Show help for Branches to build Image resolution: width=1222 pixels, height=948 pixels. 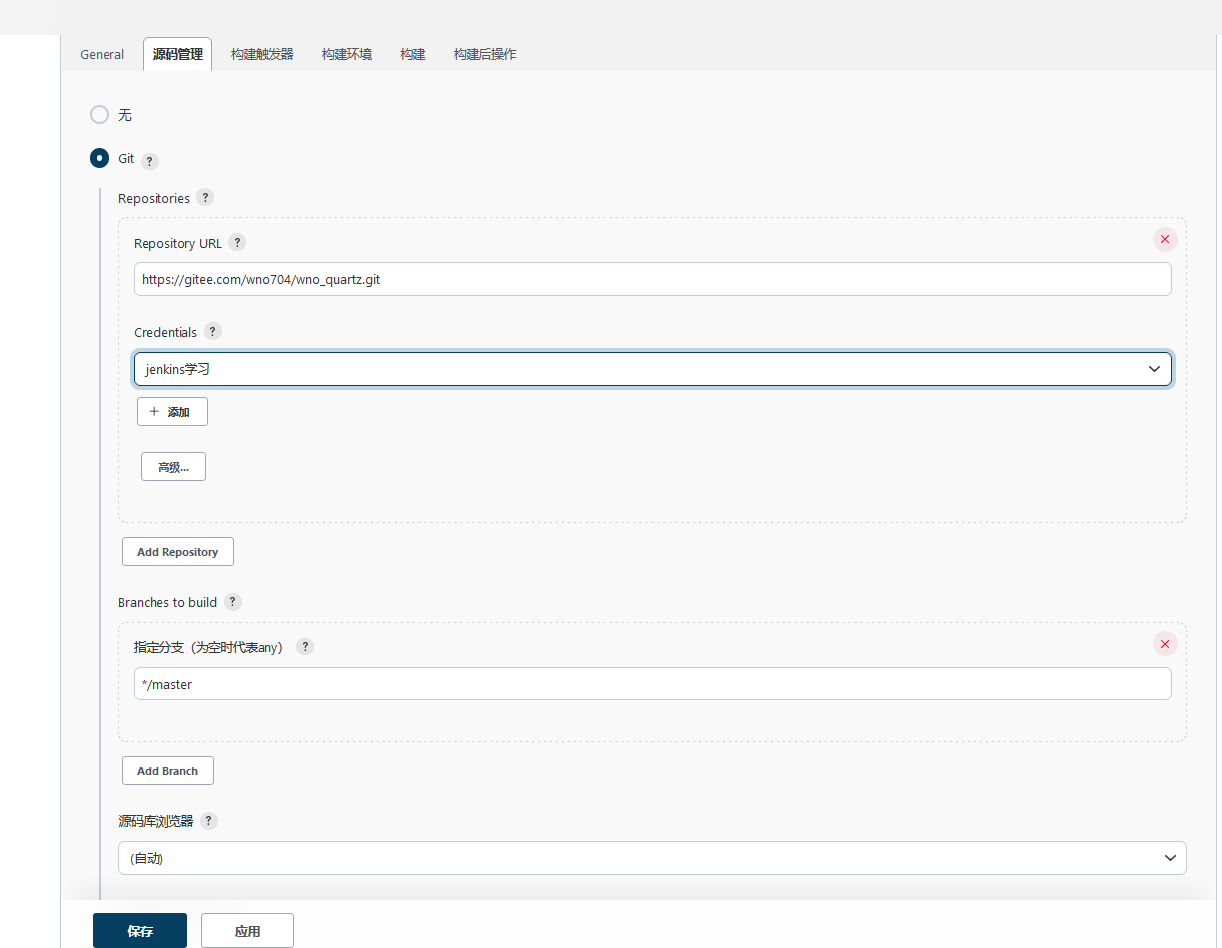click(x=232, y=601)
